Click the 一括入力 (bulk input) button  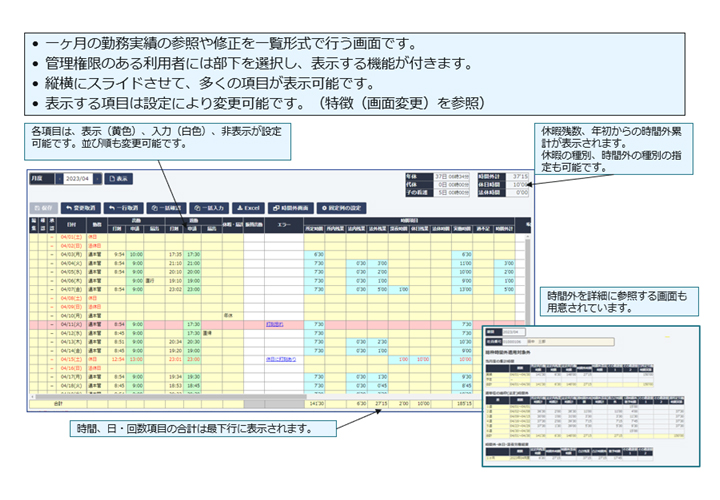[209, 208]
